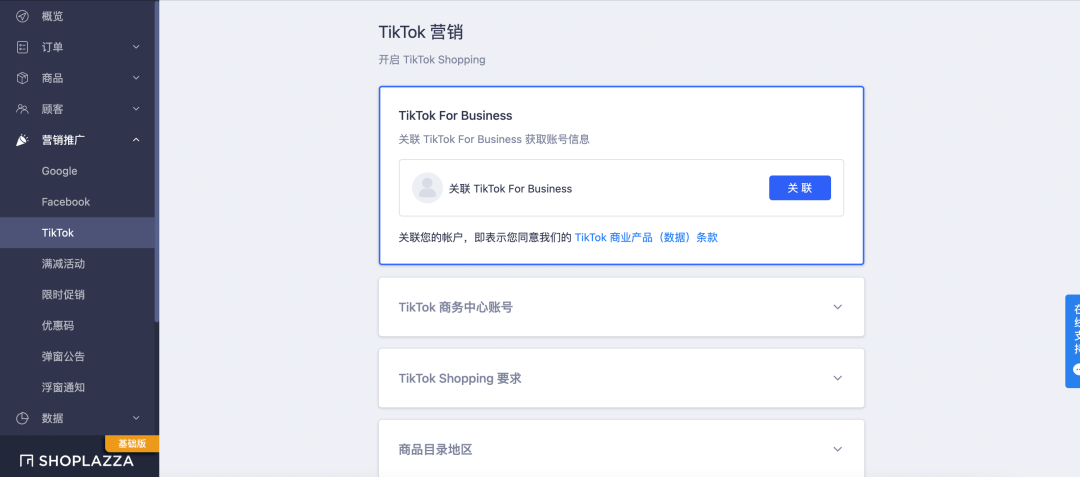Screen dimensions: 1080x477
Task: Click the blue 关联 button
Action: [x=799, y=188]
